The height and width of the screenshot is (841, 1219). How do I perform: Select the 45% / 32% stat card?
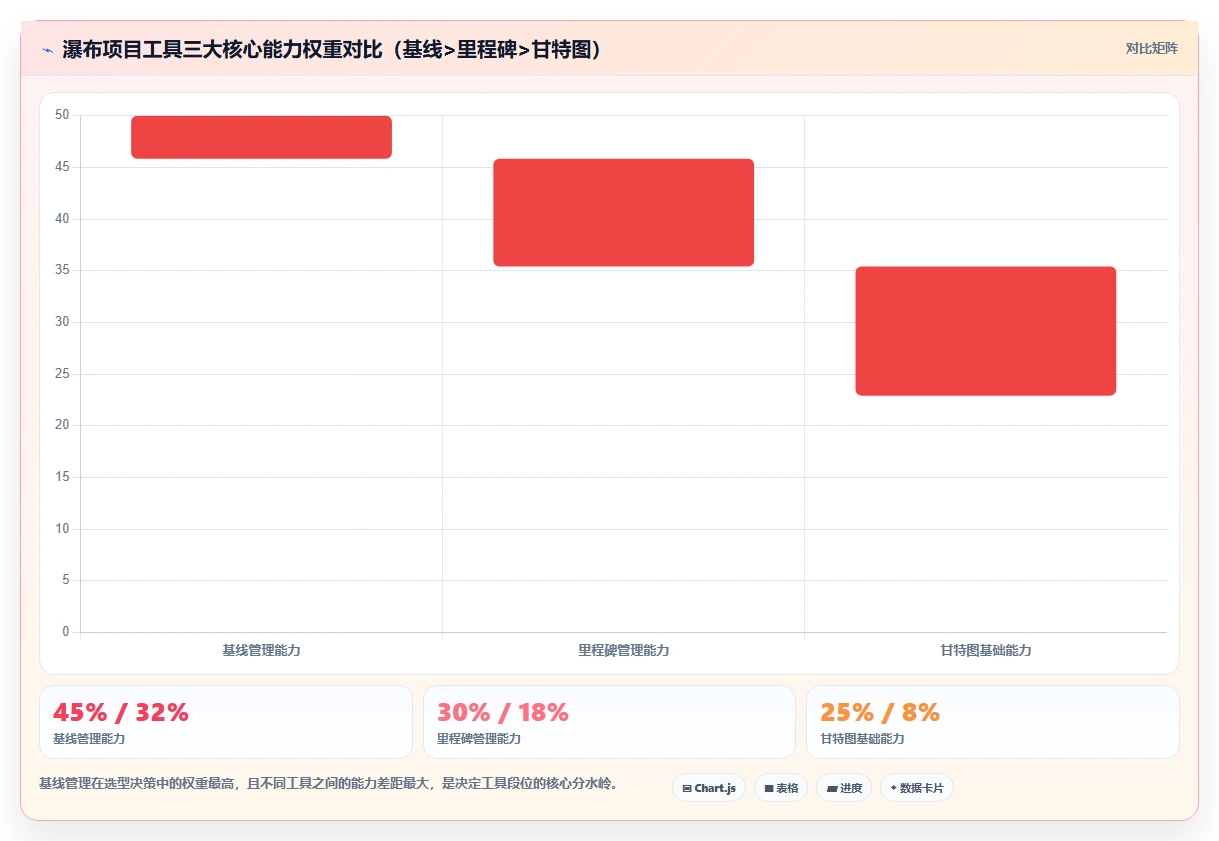tap(226, 722)
